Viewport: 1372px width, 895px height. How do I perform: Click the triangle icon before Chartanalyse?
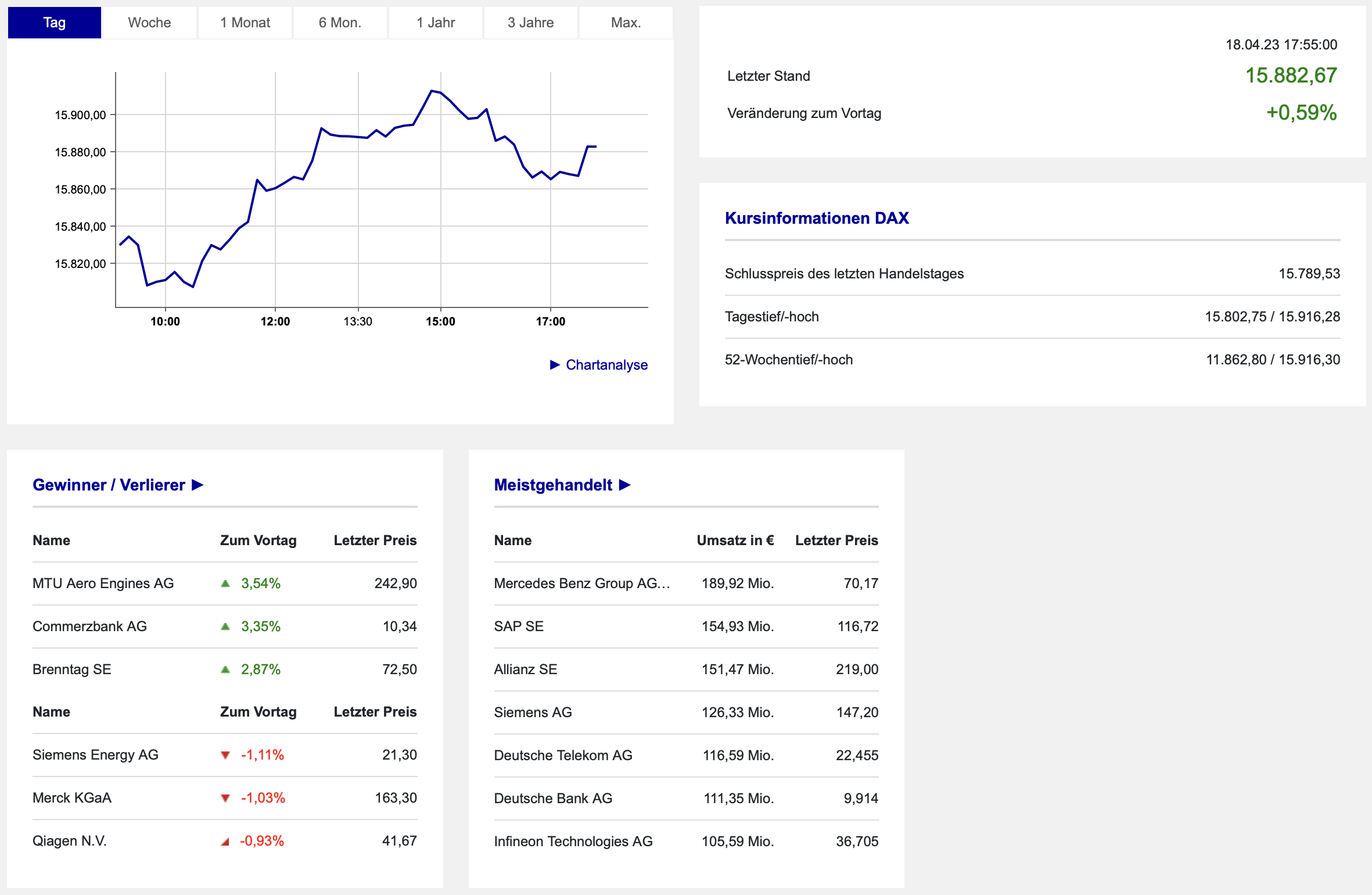[555, 364]
